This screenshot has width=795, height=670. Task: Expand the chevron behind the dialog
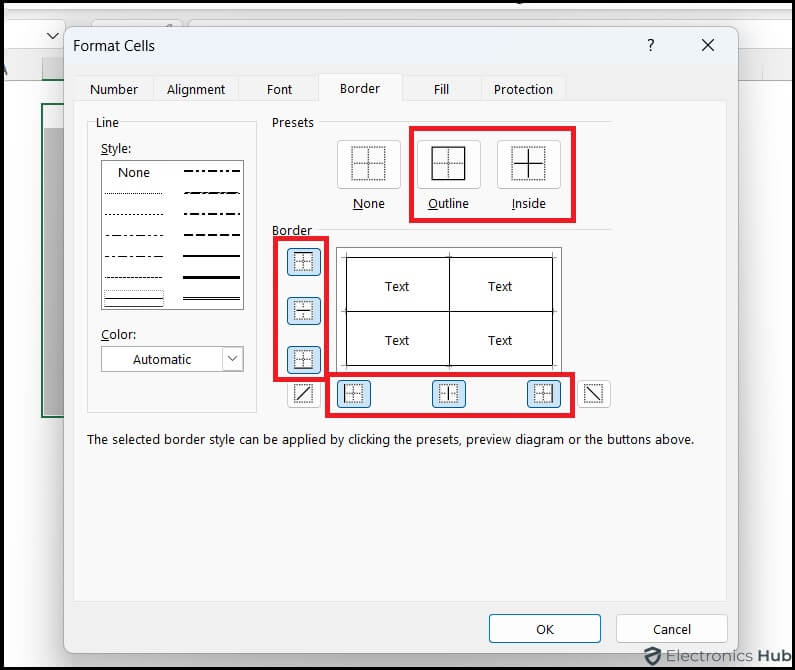52,36
